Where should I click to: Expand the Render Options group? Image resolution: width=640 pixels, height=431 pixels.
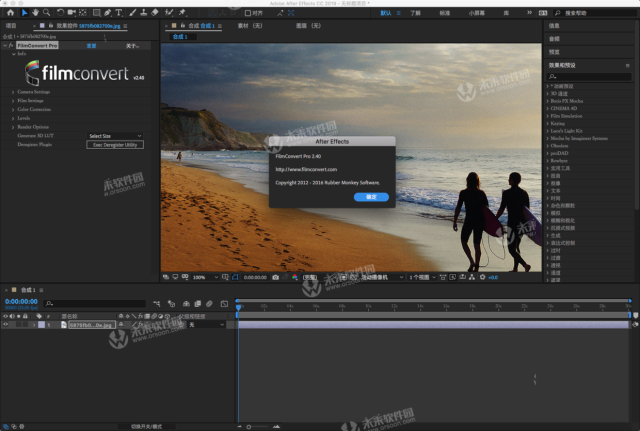(x=13, y=127)
